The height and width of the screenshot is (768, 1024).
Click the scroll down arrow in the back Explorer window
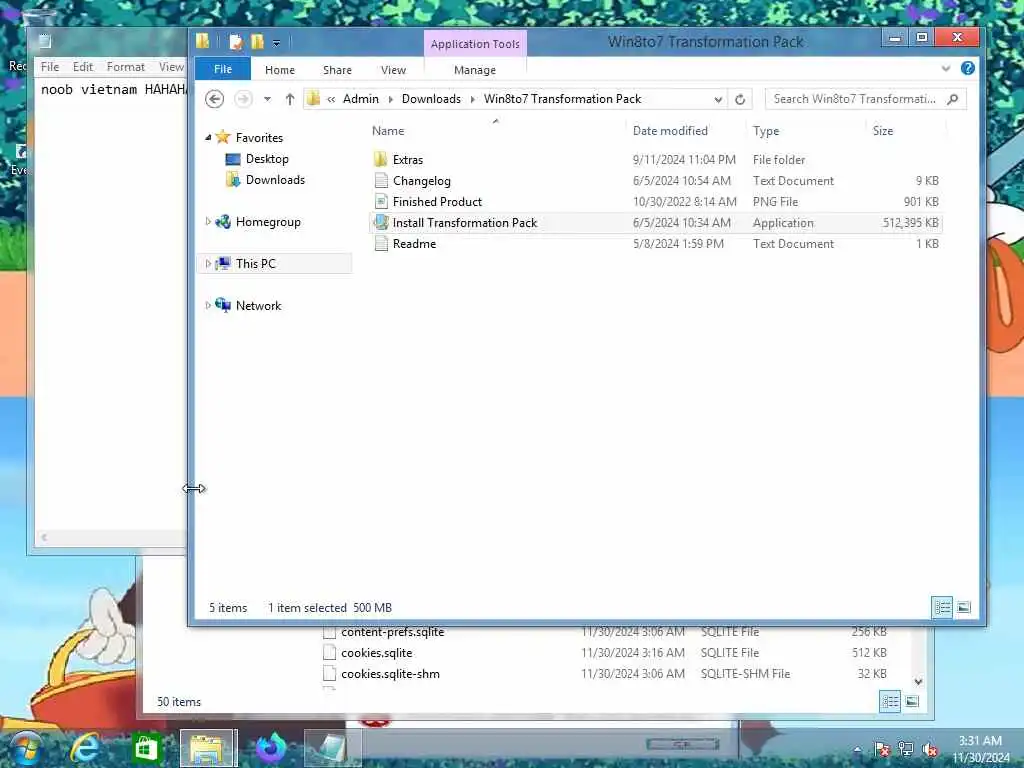point(918,682)
